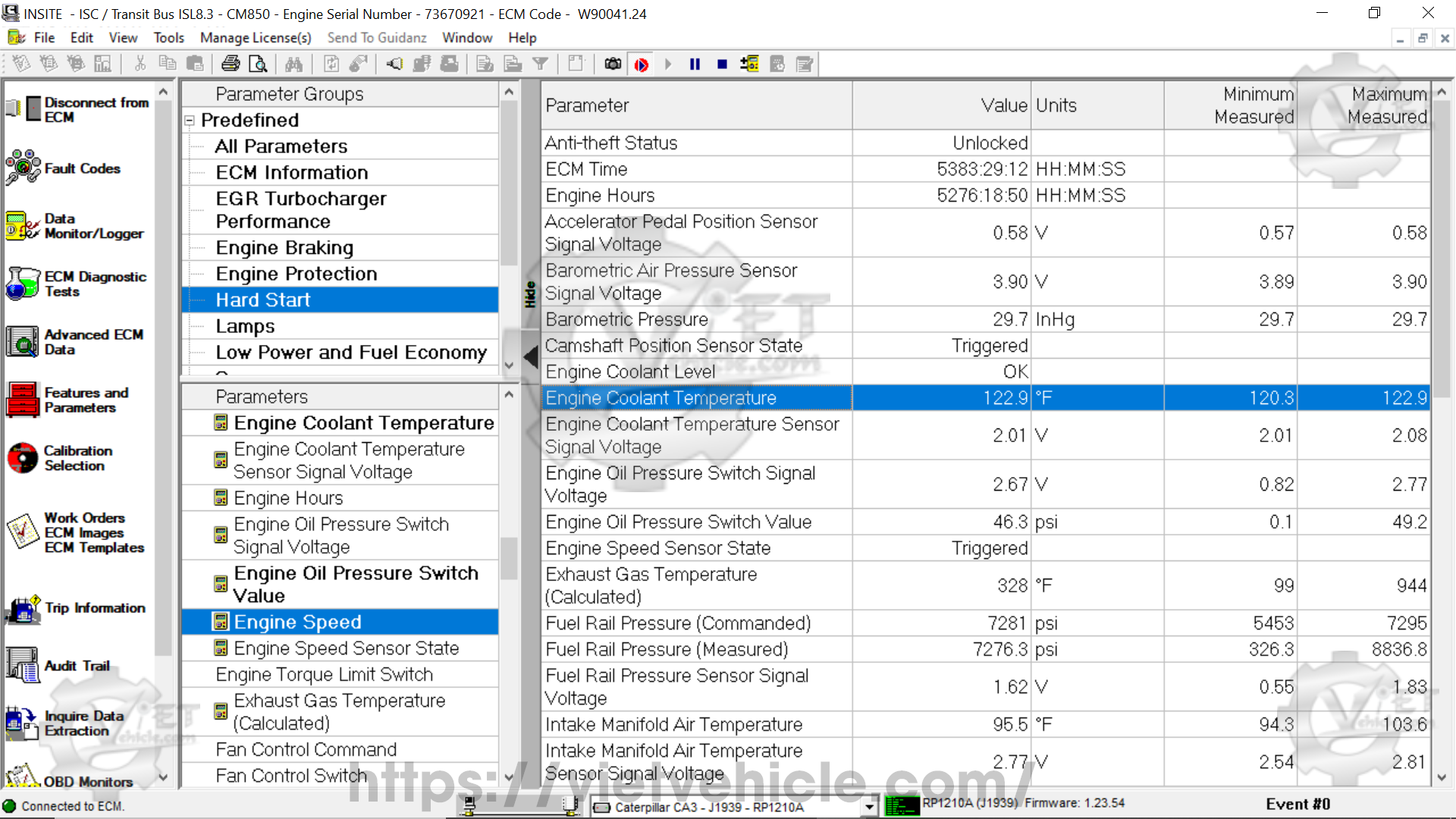Pause data monitoring
This screenshot has height=819, width=1456.
pyautogui.click(x=695, y=64)
